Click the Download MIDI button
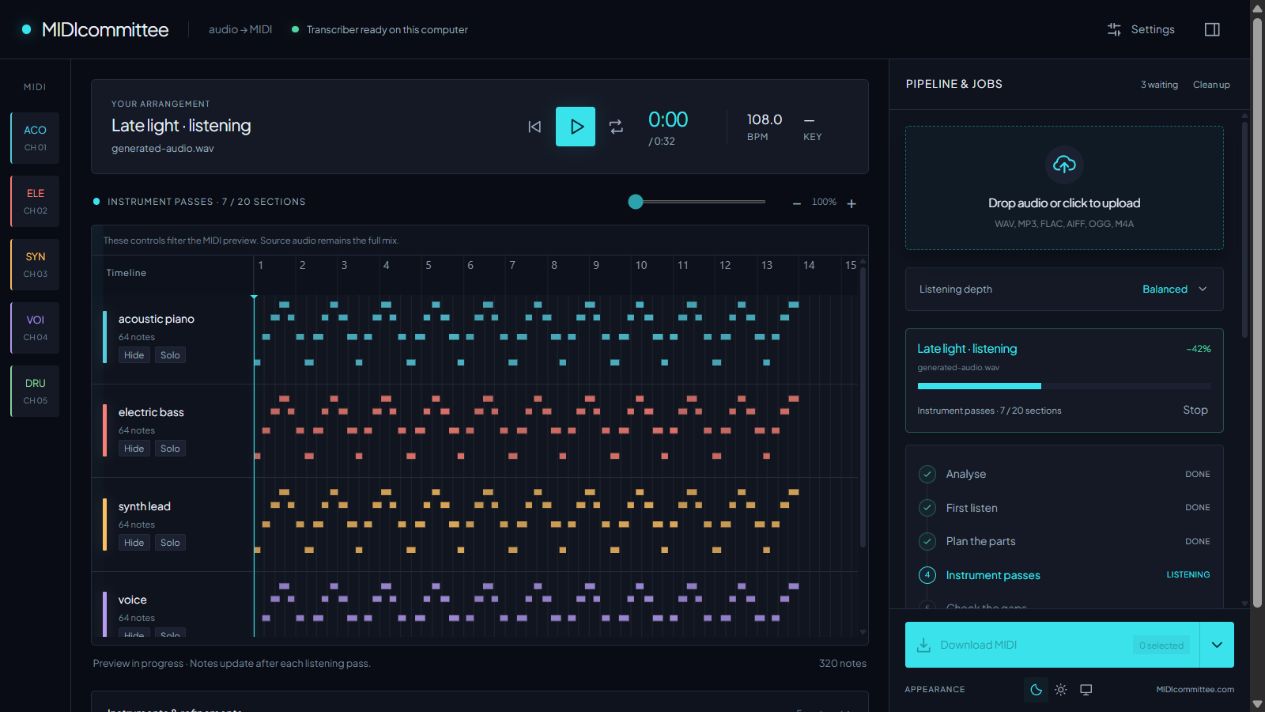 click(1051, 645)
